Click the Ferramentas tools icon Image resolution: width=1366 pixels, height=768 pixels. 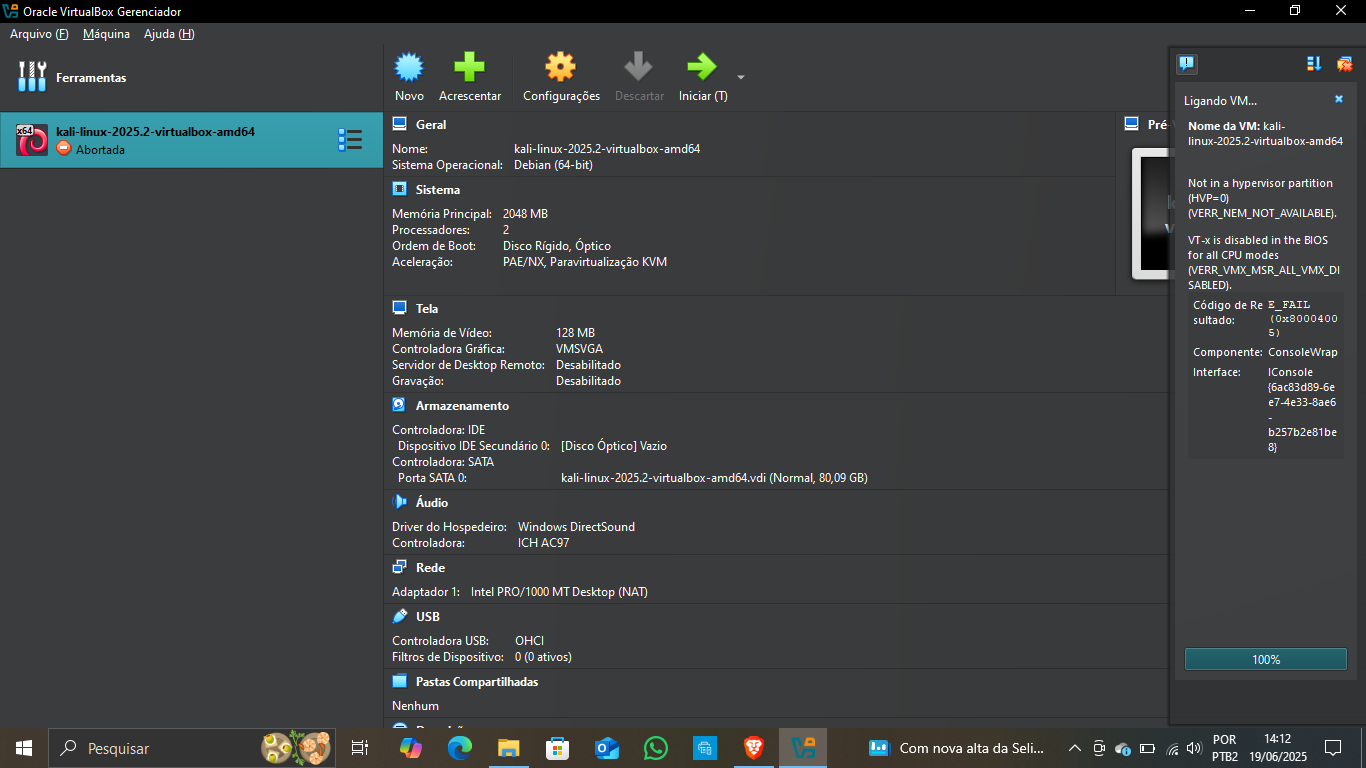[33, 77]
